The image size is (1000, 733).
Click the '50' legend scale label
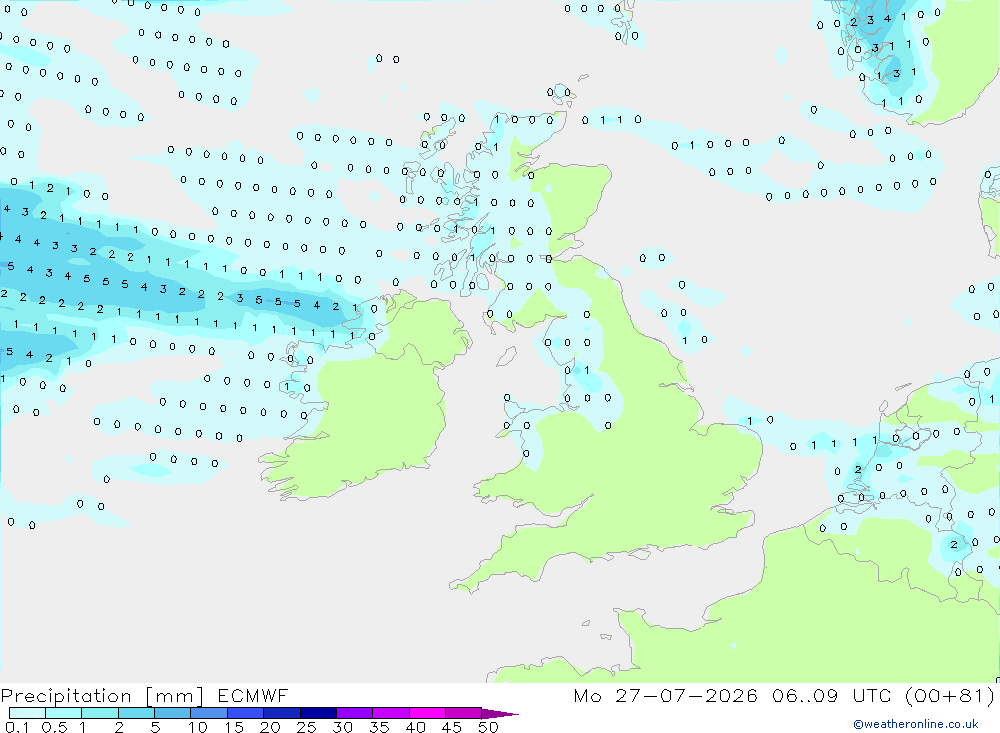488,727
